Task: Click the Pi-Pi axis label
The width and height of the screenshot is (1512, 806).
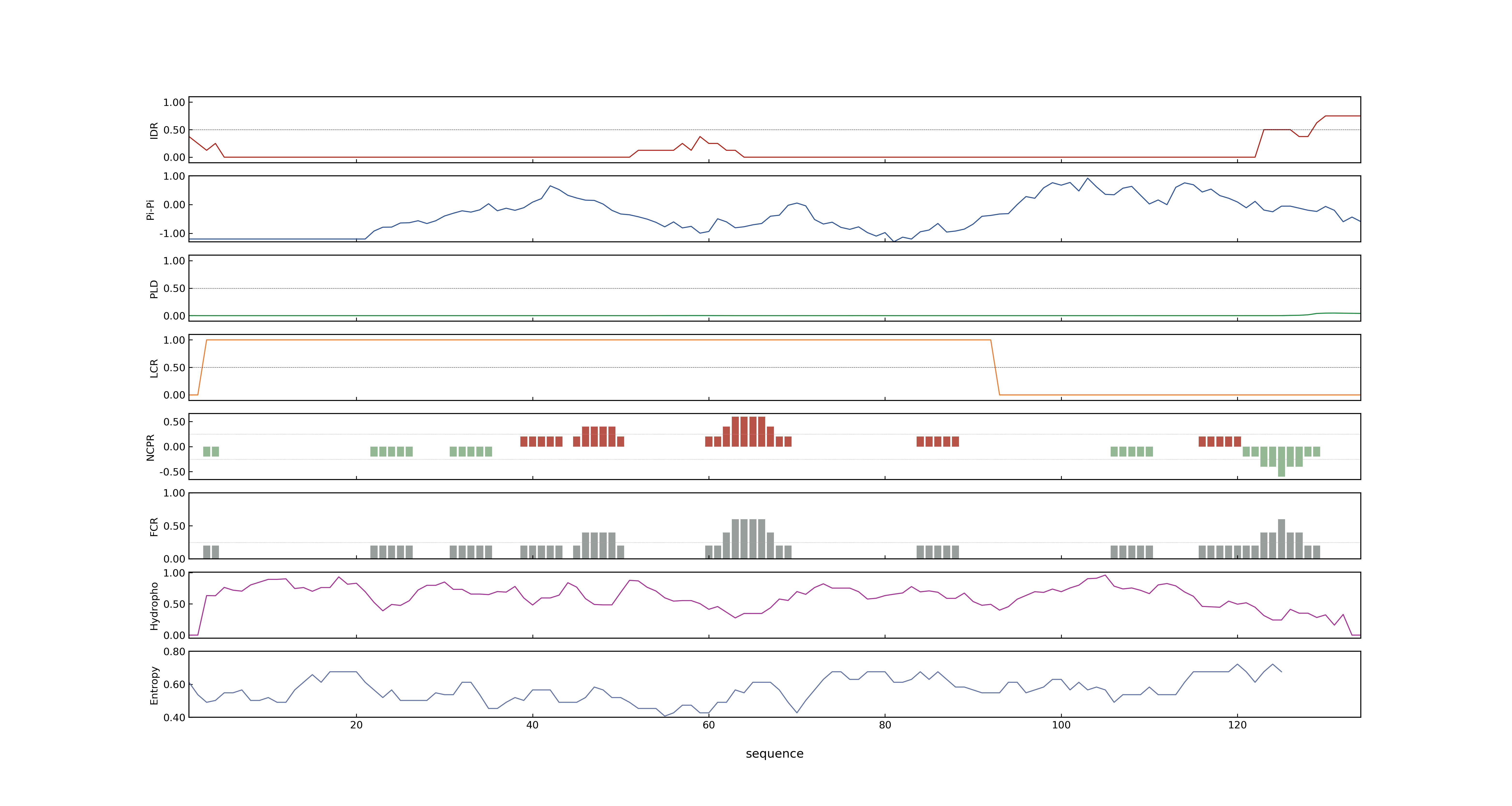Action: [x=150, y=209]
